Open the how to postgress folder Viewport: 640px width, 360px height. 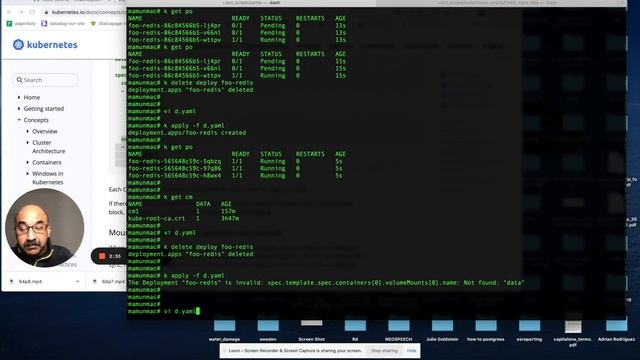(486, 330)
